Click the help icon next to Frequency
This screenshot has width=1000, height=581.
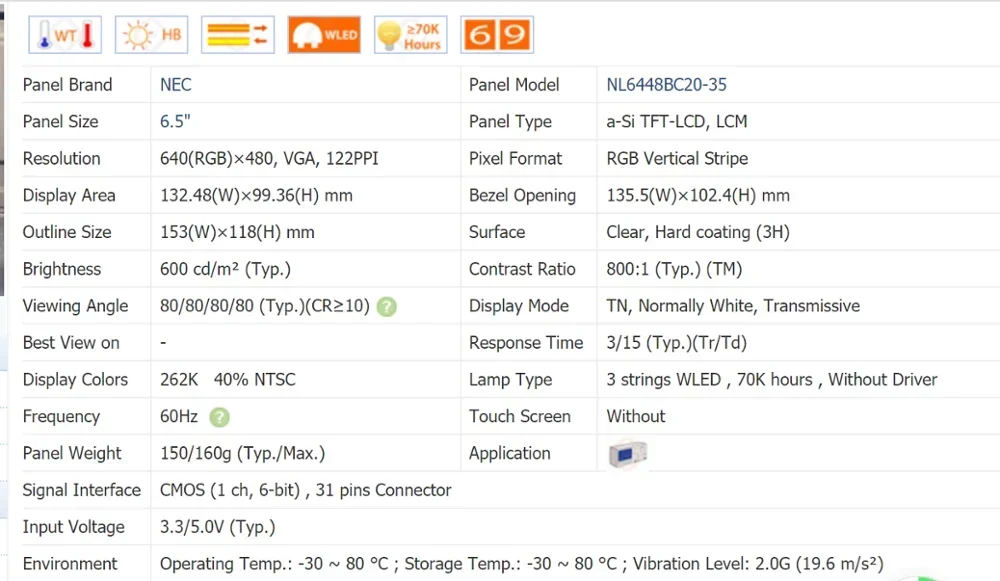pos(220,417)
